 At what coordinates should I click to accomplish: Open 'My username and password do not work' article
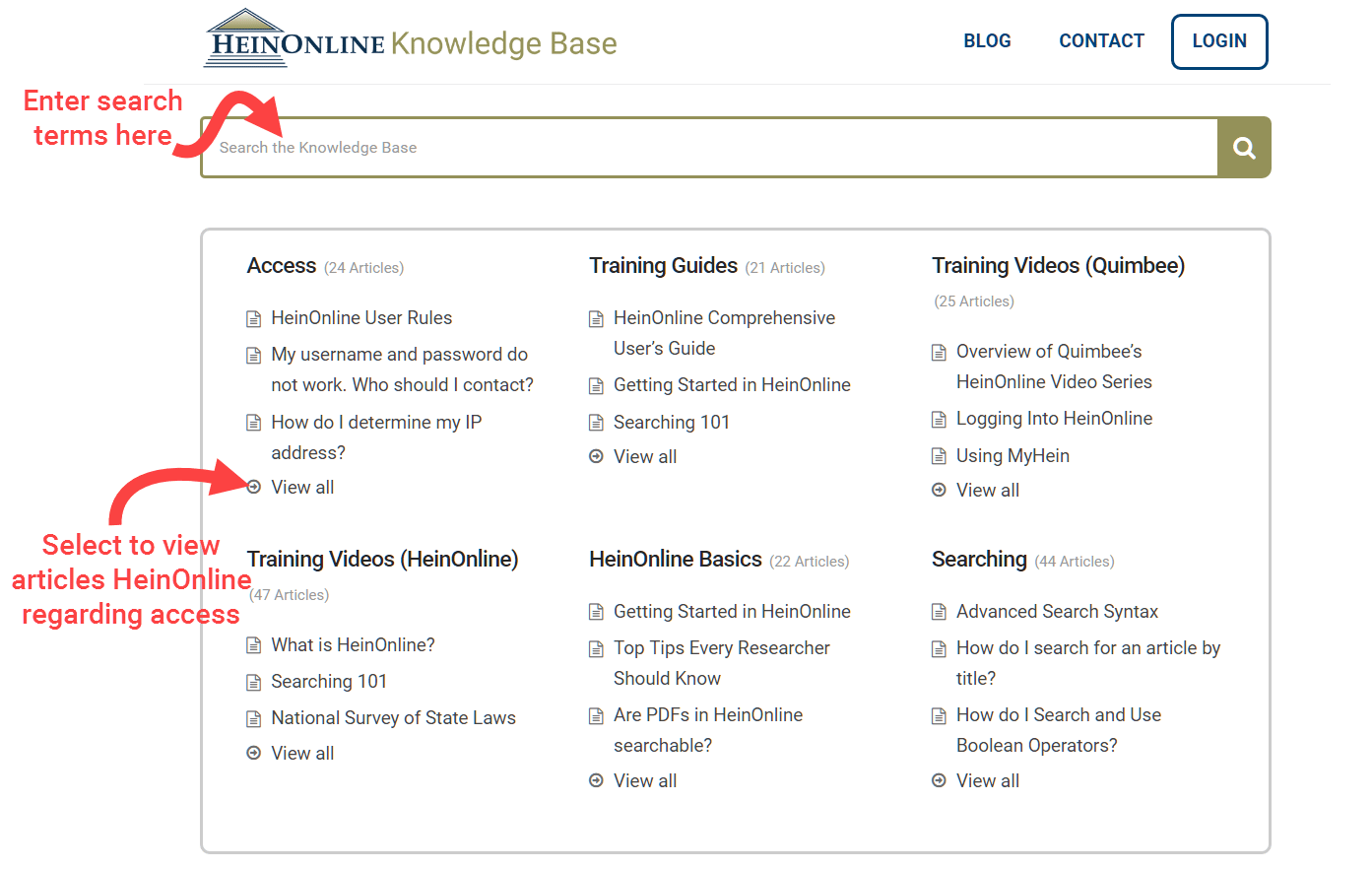tap(402, 369)
